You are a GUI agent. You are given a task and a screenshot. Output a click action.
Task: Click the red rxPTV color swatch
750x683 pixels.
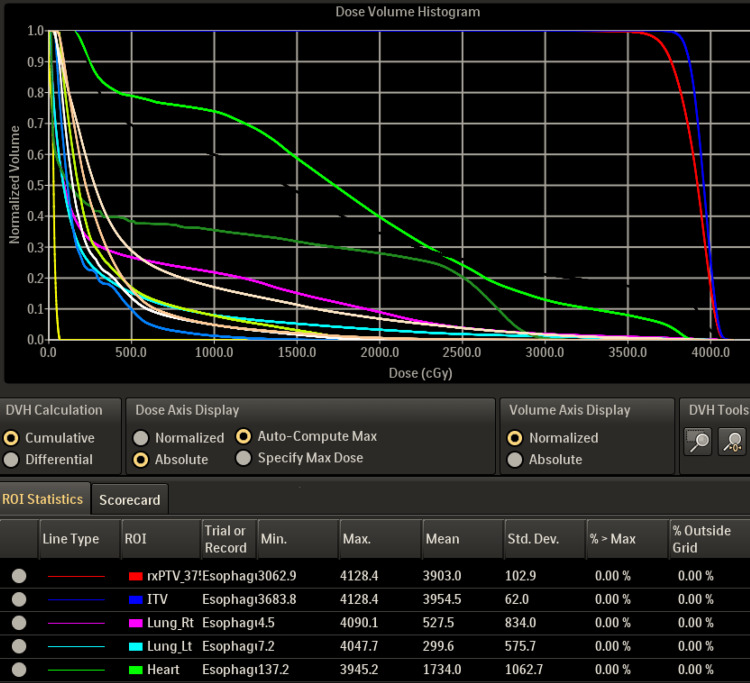(x=136, y=576)
